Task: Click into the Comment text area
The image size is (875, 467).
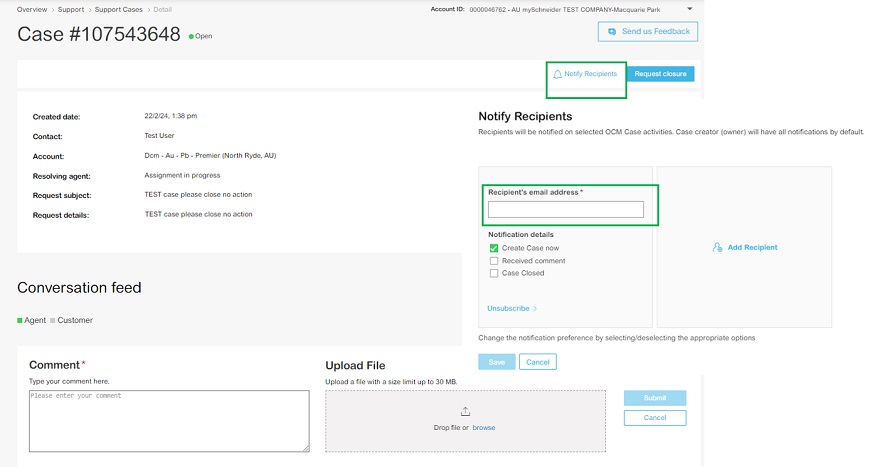Action: 169,421
